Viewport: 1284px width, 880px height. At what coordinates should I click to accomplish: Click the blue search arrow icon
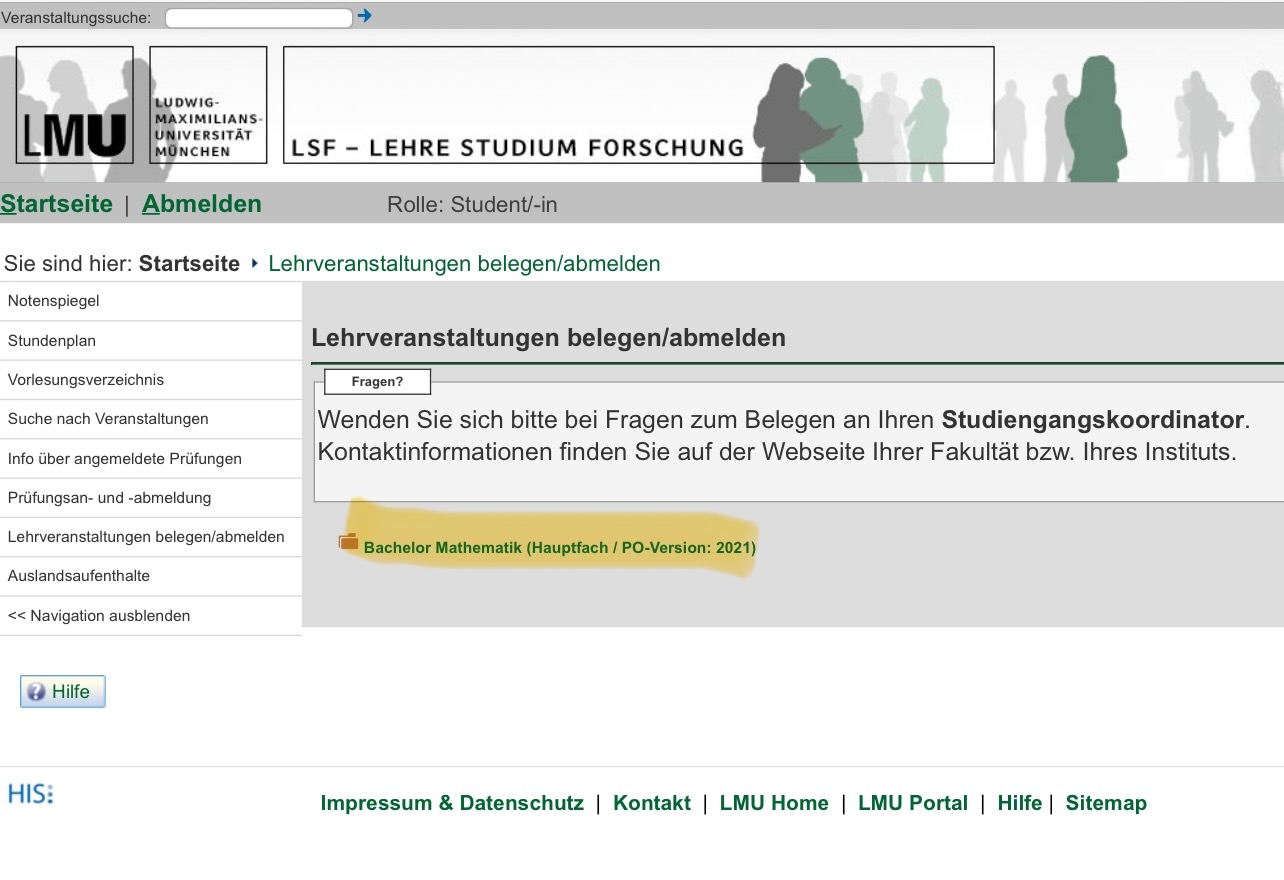pyautogui.click(x=364, y=16)
